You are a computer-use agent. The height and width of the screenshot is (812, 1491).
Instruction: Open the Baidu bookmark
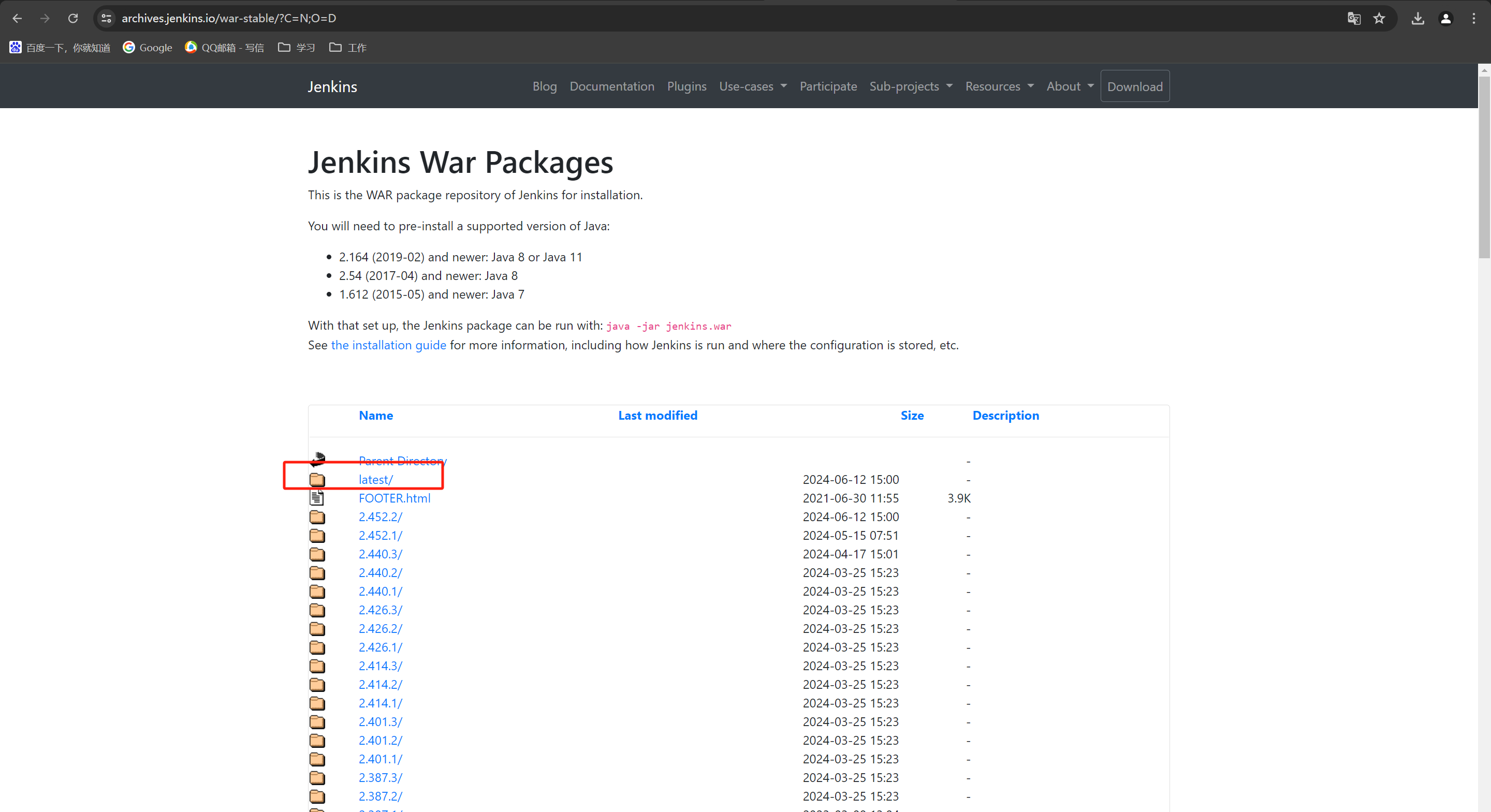[x=60, y=48]
